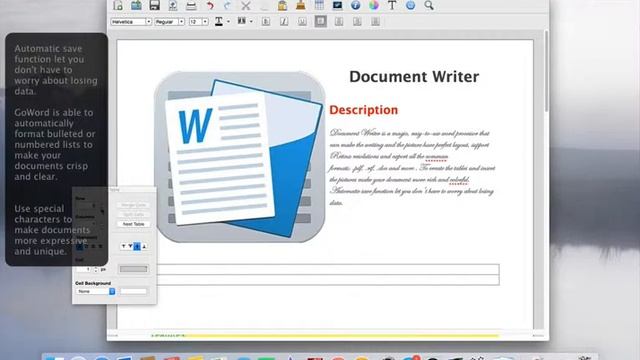Open the Regular font style dropdown
The image size is (640, 360).
pyautogui.click(x=169, y=22)
